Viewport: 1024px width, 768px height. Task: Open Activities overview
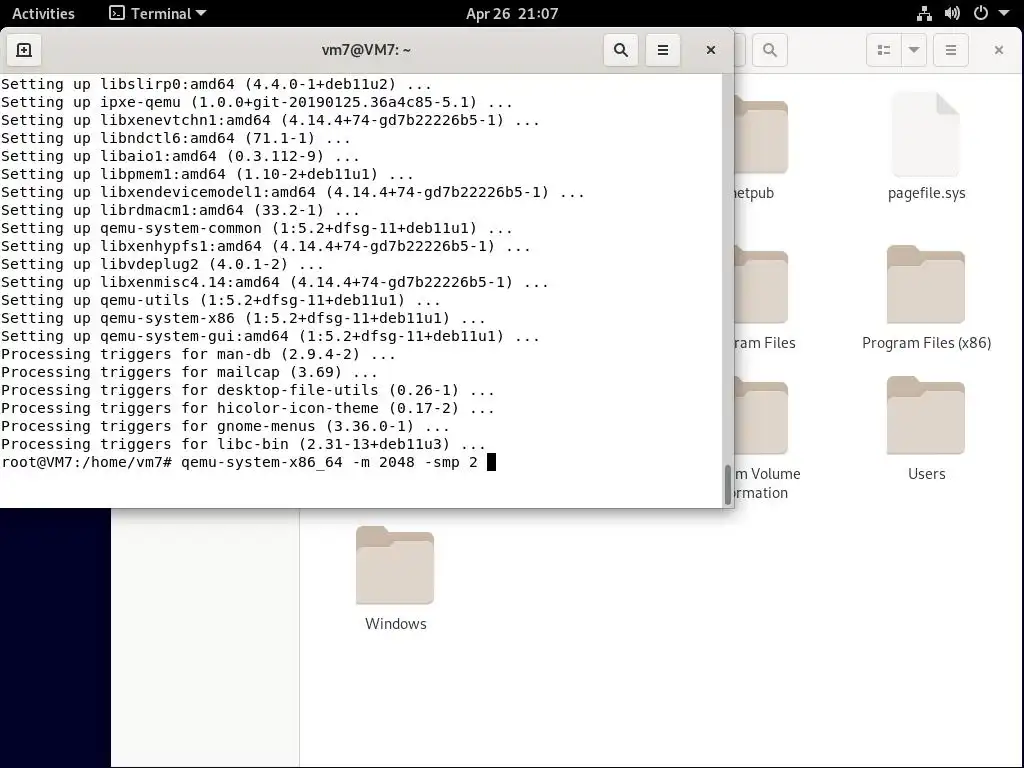coord(43,14)
